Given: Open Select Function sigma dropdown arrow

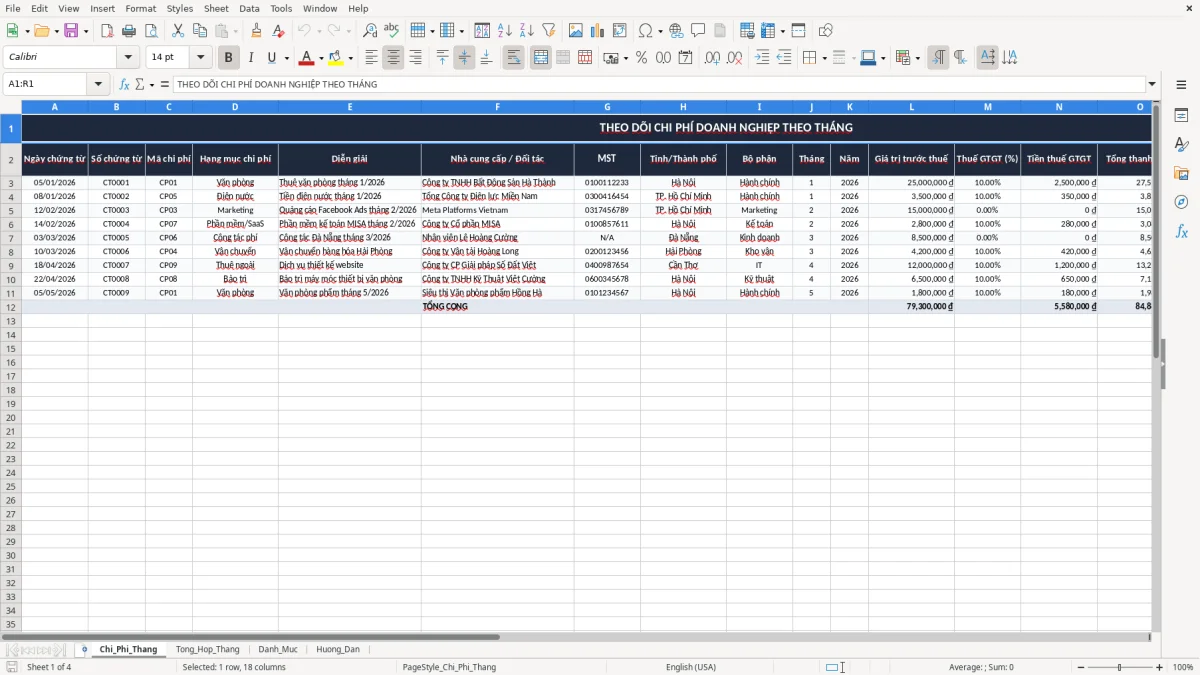Looking at the screenshot, I should coord(152,84).
